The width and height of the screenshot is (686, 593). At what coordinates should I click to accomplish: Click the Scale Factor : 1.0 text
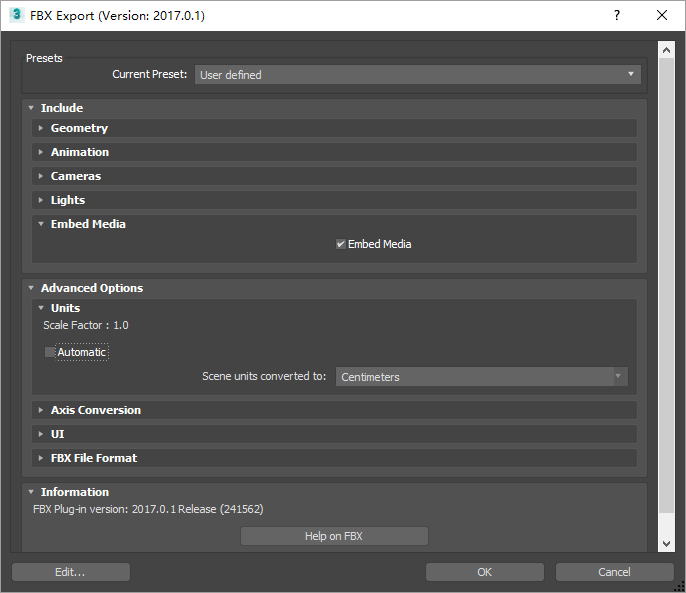point(86,326)
